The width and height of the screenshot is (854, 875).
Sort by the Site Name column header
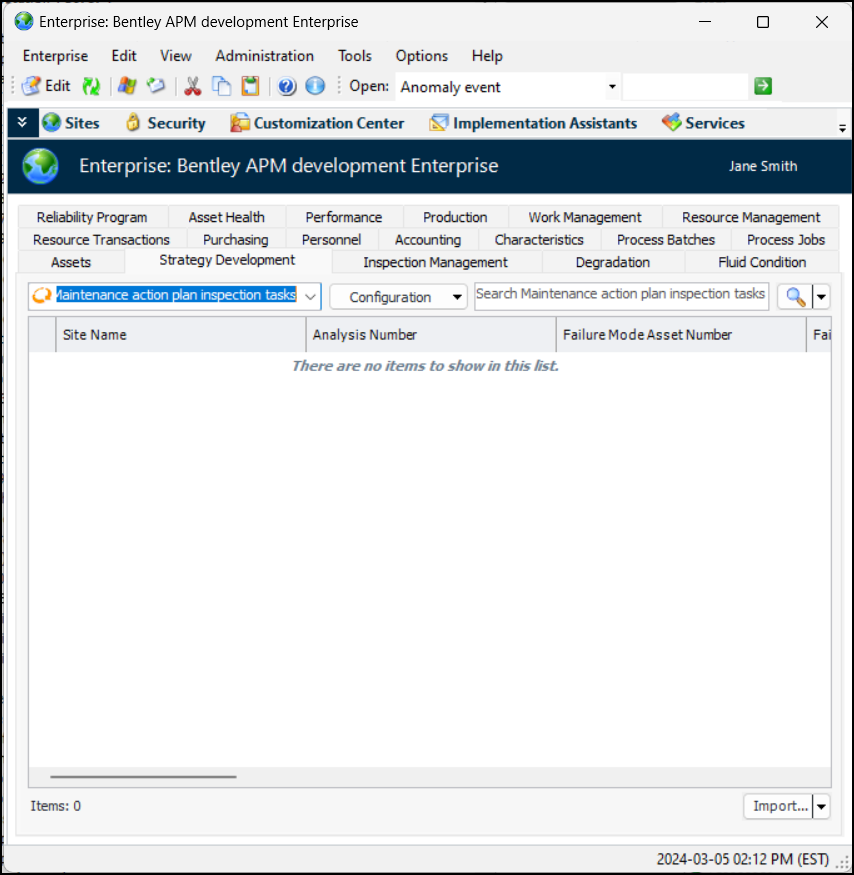[181, 335]
